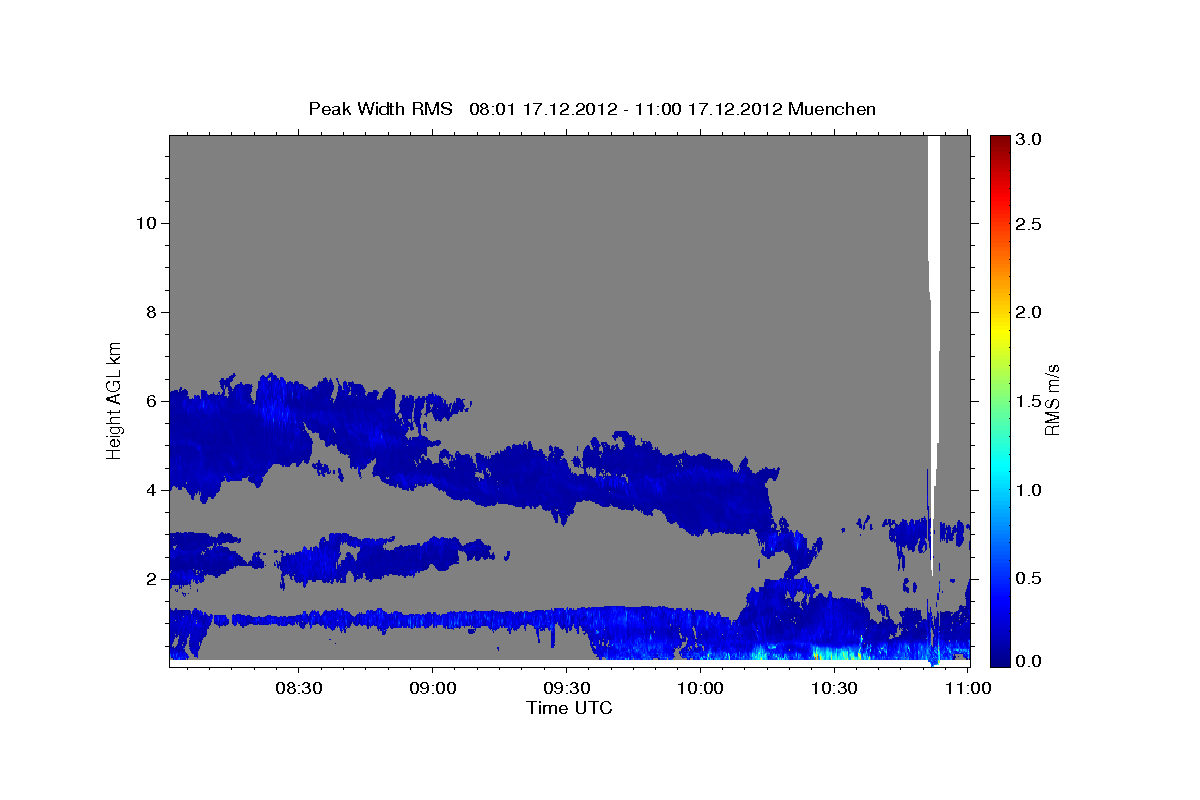Click the colorbar value 0.0
Screen dimensions: 1200x800
pos(1030,661)
